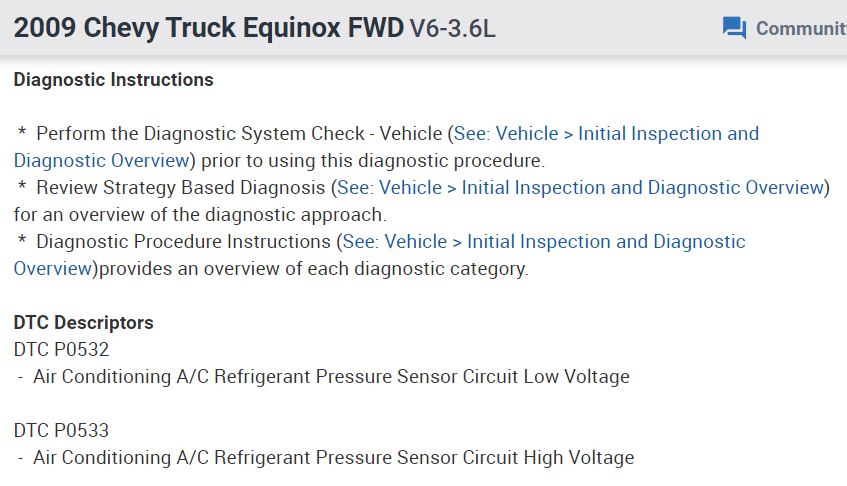Click 'for an overview of the diagnostic approach'
Screen dimensions: 847x486
point(200,214)
